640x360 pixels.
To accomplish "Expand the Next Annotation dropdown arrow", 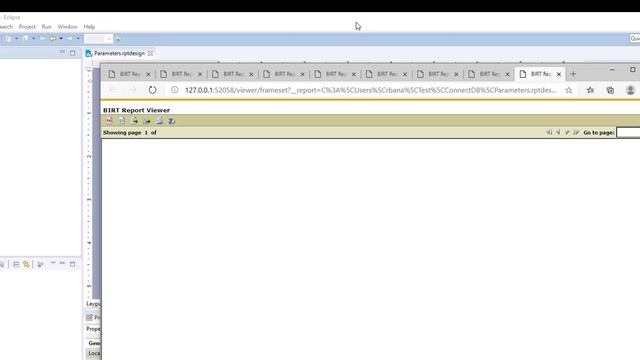I will (x=16, y=38).
